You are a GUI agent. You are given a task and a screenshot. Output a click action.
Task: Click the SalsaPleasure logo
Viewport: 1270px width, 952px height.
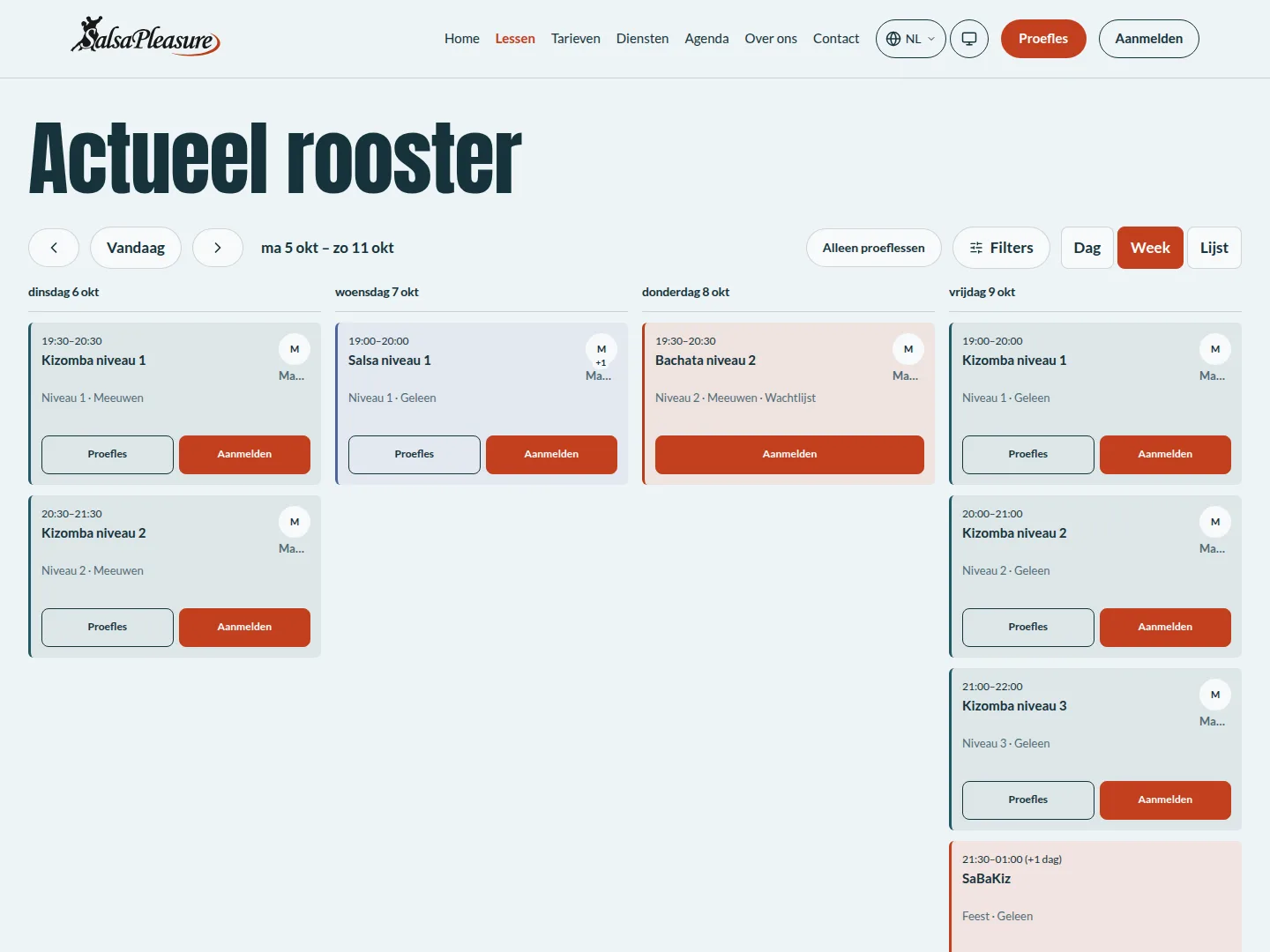point(146,37)
